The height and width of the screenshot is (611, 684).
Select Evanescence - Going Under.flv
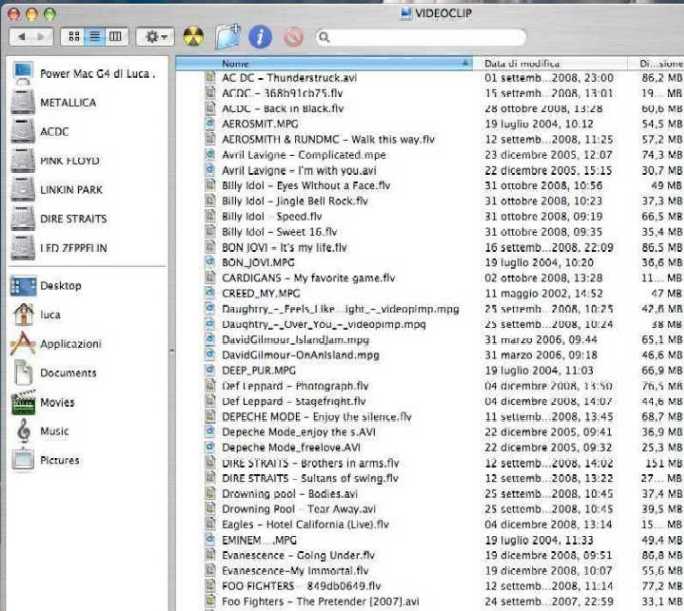298,556
